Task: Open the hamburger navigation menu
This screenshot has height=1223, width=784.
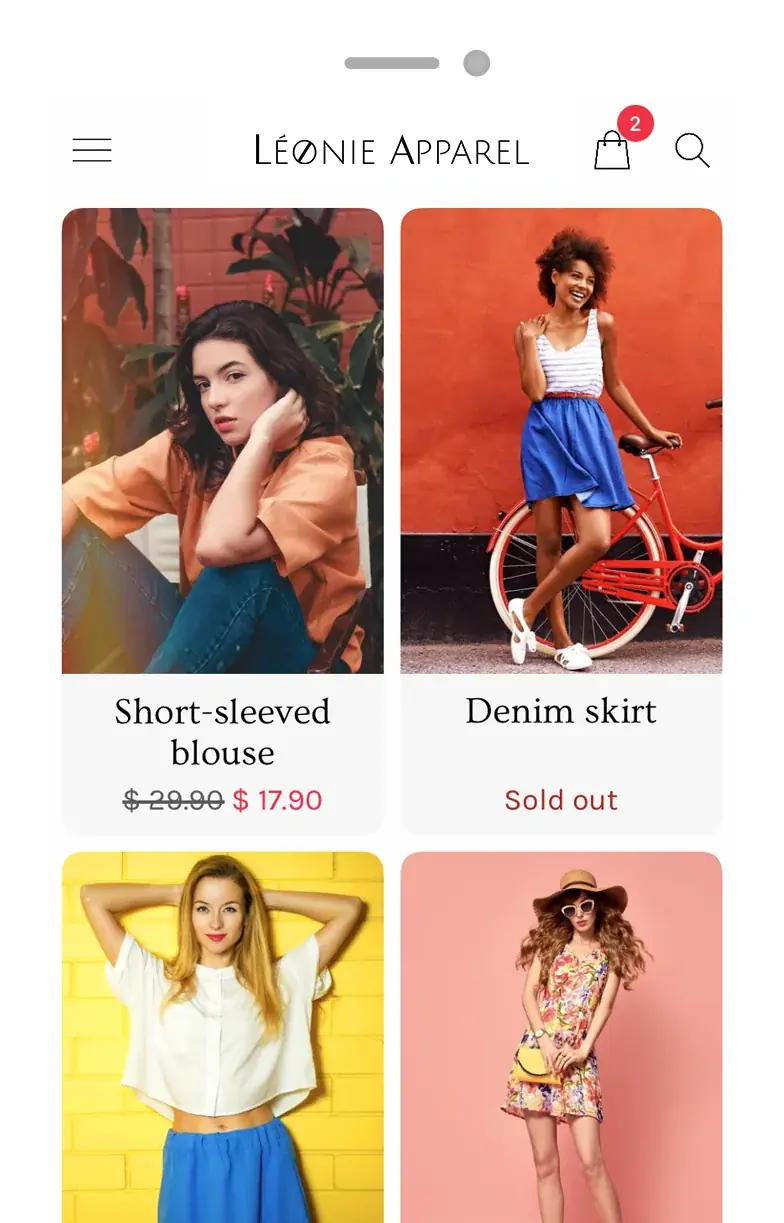Action: point(92,151)
